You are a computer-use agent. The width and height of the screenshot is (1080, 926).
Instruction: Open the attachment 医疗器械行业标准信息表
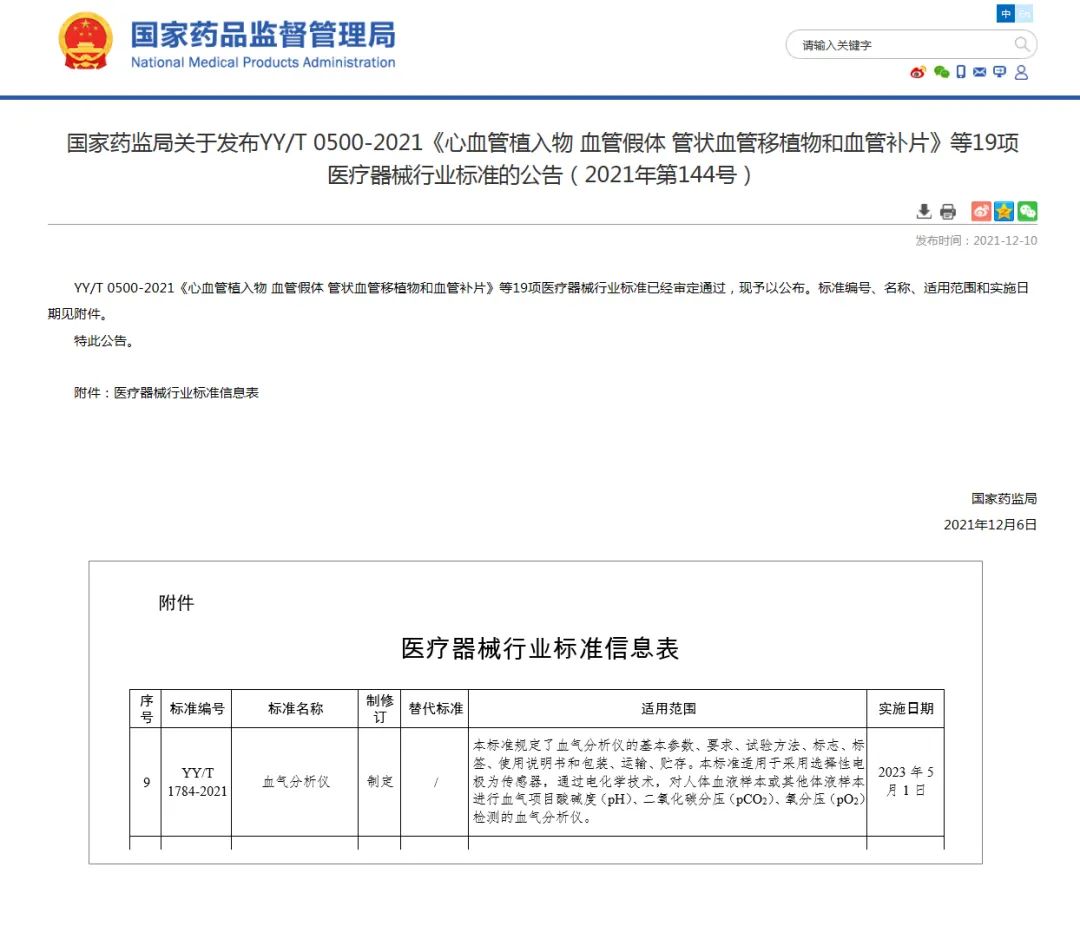(x=186, y=393)
